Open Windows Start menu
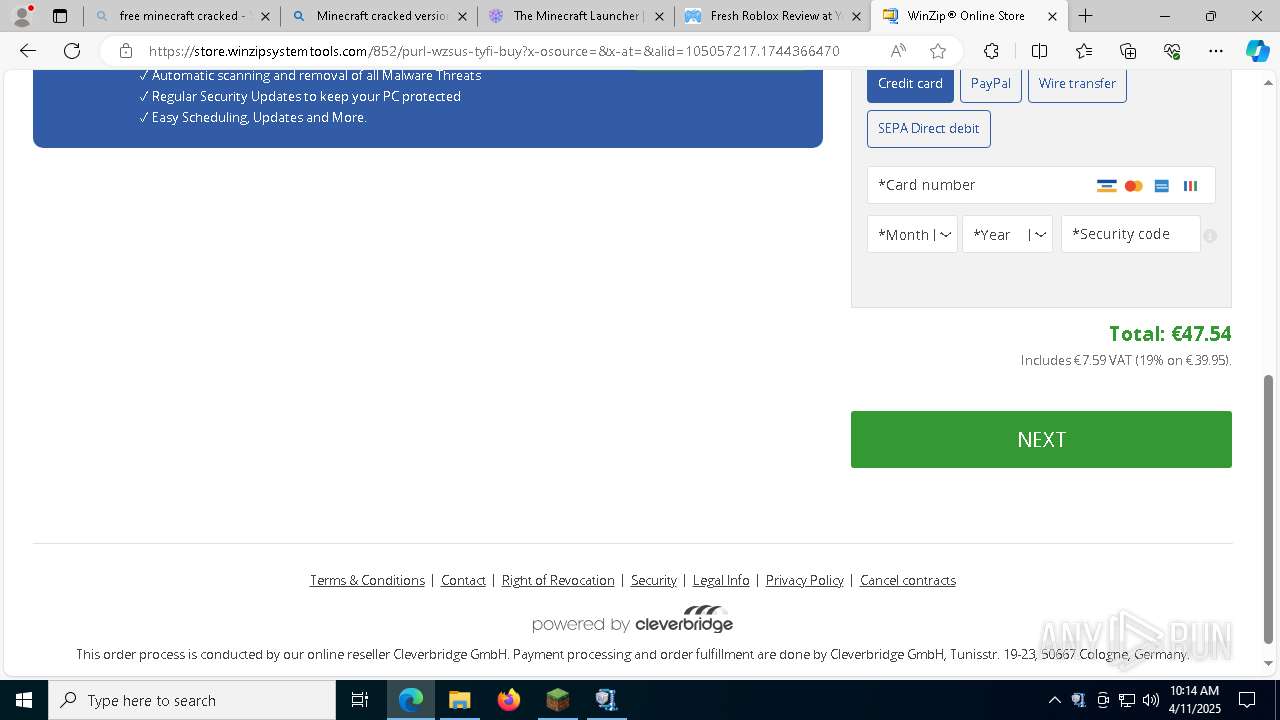Viewport: 1280px width, 720px height. point(24,700)
